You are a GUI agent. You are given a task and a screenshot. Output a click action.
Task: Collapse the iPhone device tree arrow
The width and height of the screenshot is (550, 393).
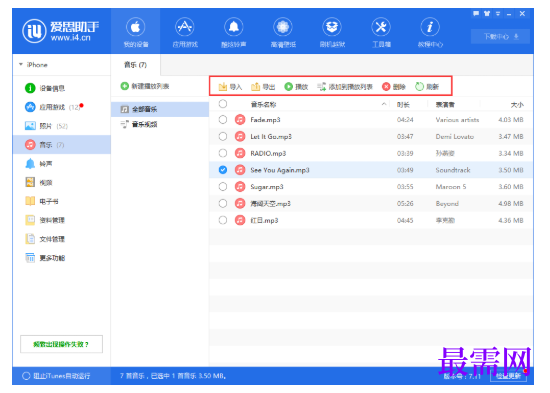pos(21,65)
